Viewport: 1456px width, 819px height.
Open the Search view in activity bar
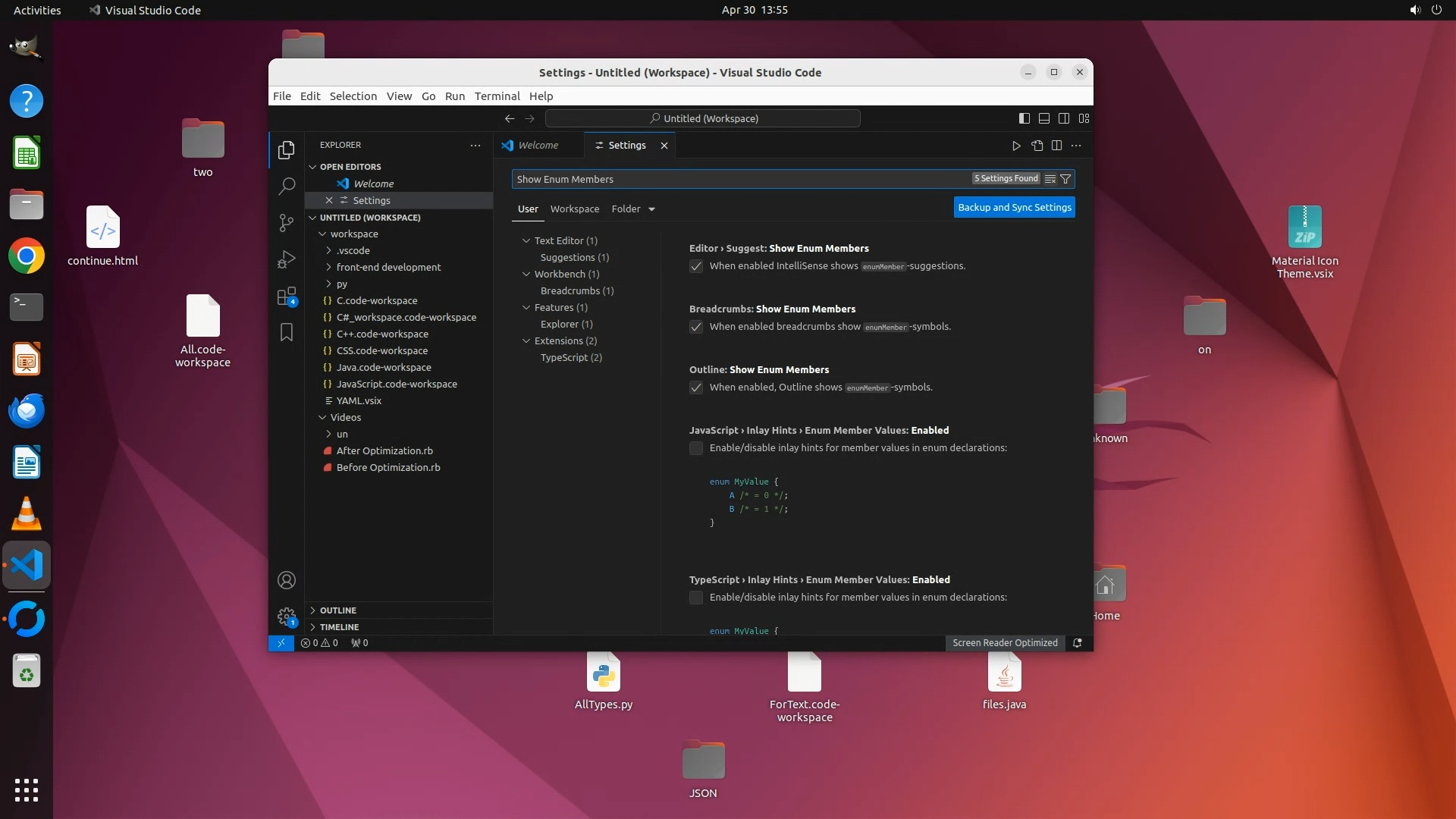pos(287,186)
